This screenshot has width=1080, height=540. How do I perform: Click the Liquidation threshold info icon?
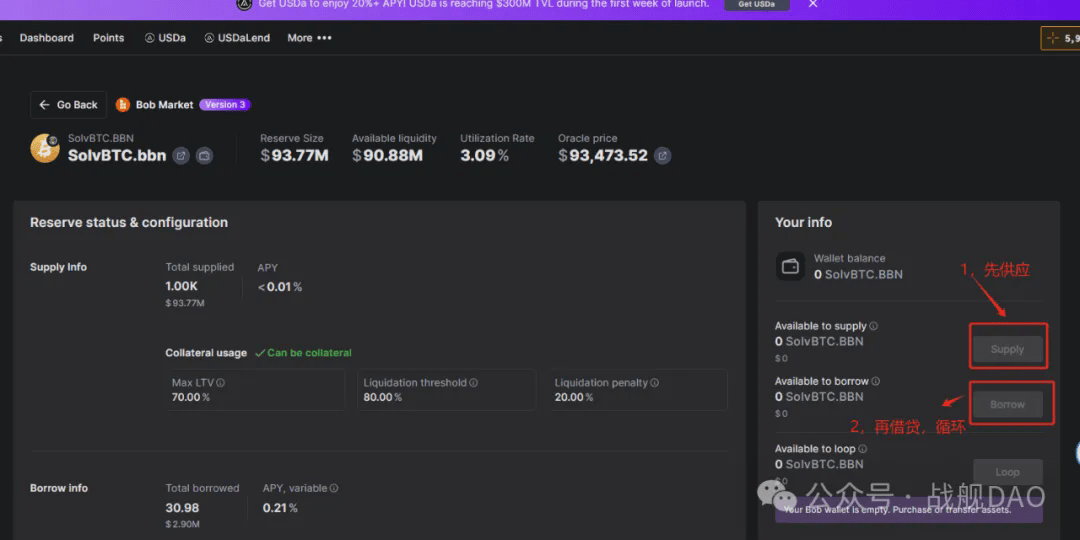tap(474, 383)
